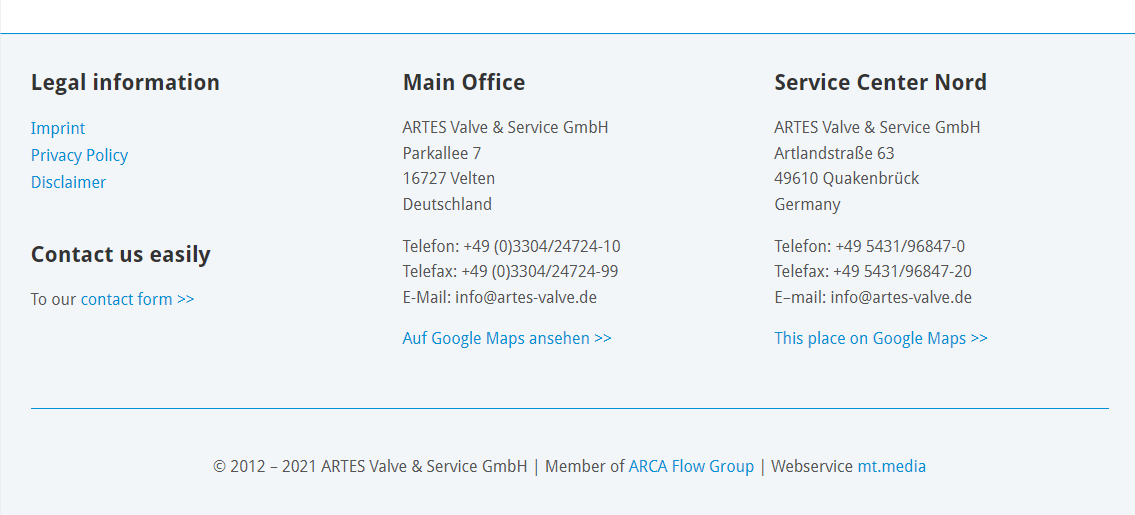Viewport: 1135px width, 515px height.
Task: Open the Imprint link
Action: click(x=58, y=129)
